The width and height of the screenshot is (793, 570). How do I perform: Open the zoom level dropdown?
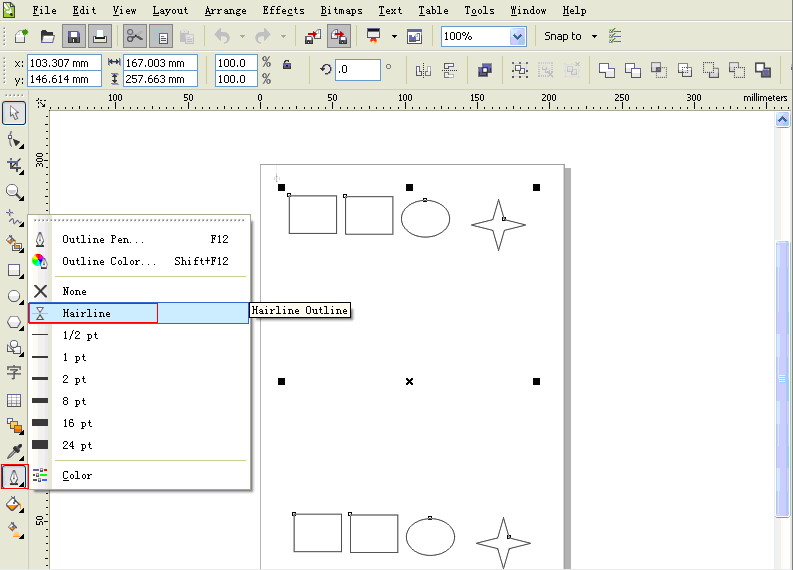pos(517,36)
